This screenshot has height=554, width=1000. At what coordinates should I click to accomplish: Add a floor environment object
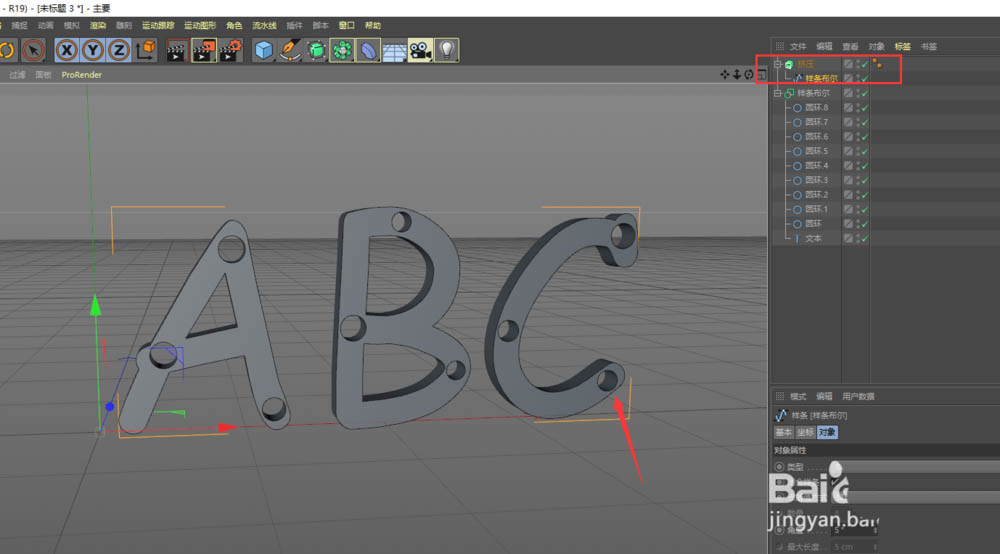tap(394, 50)
